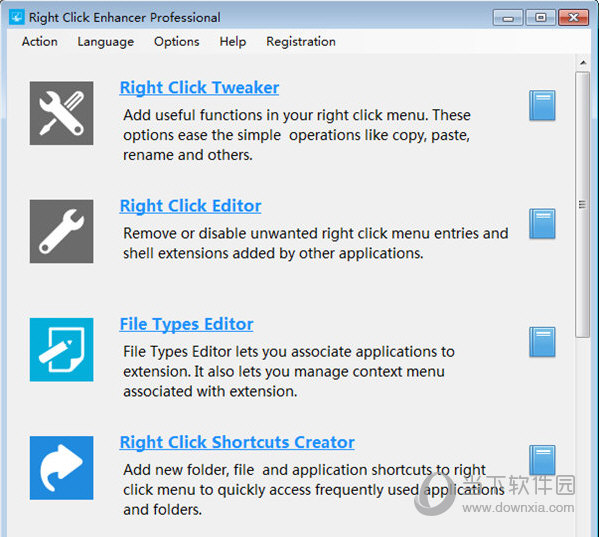Click the 'Add new folder, file and application shortcuts' text

click(x=313, y=490)
